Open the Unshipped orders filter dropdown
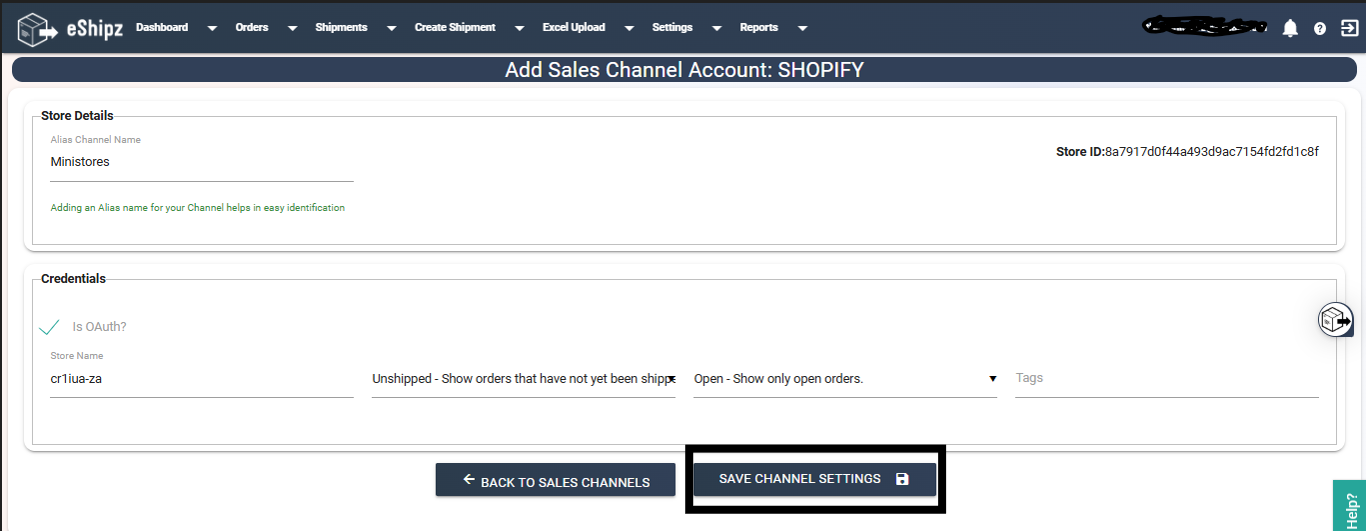 click(x=524, y=379)
